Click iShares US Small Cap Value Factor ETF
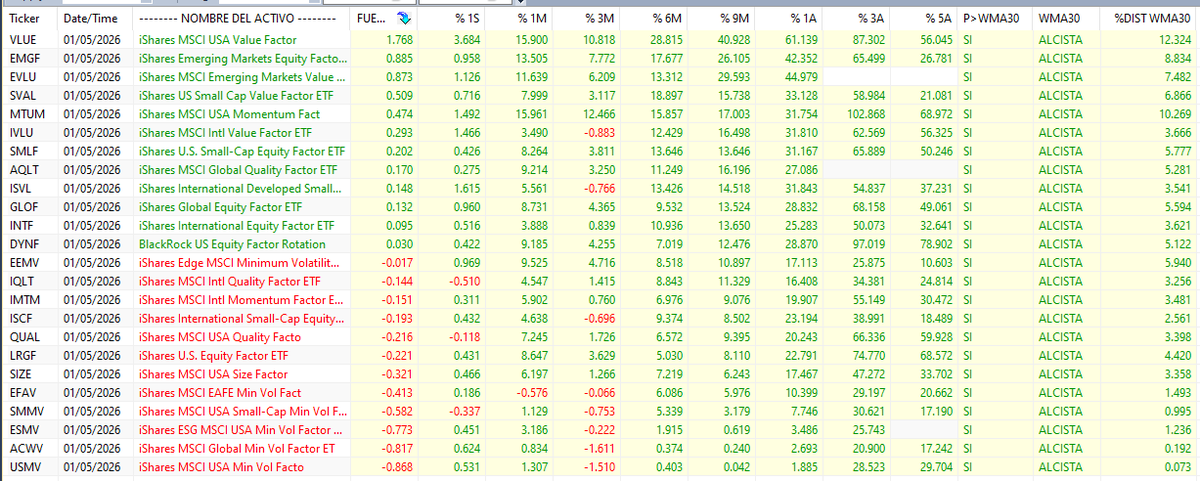Viewport: 1200px width, 481px height. (236, 95)
